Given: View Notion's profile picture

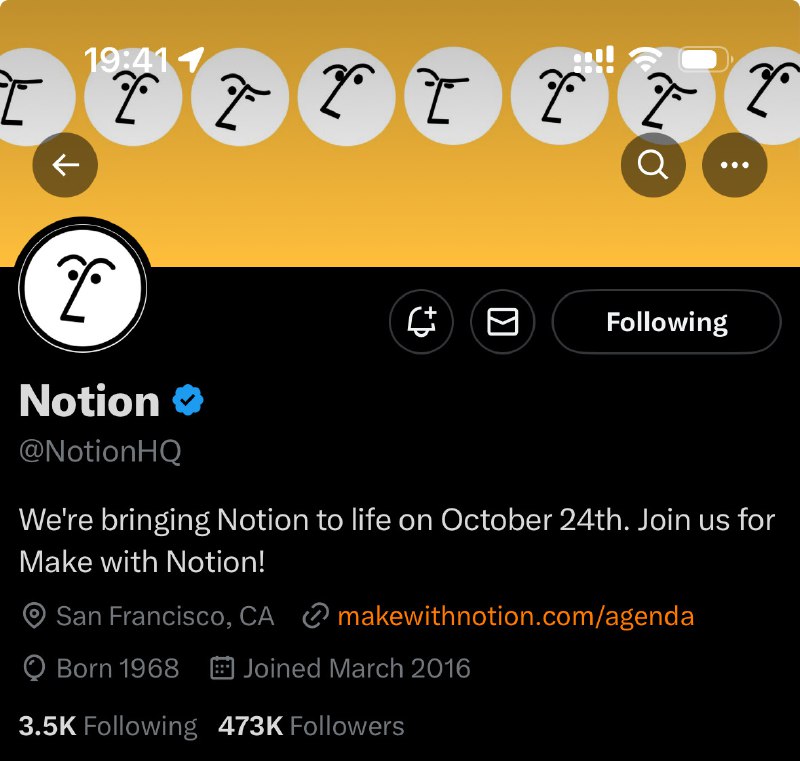Looking at the screenshot, I should pos(83,289).
